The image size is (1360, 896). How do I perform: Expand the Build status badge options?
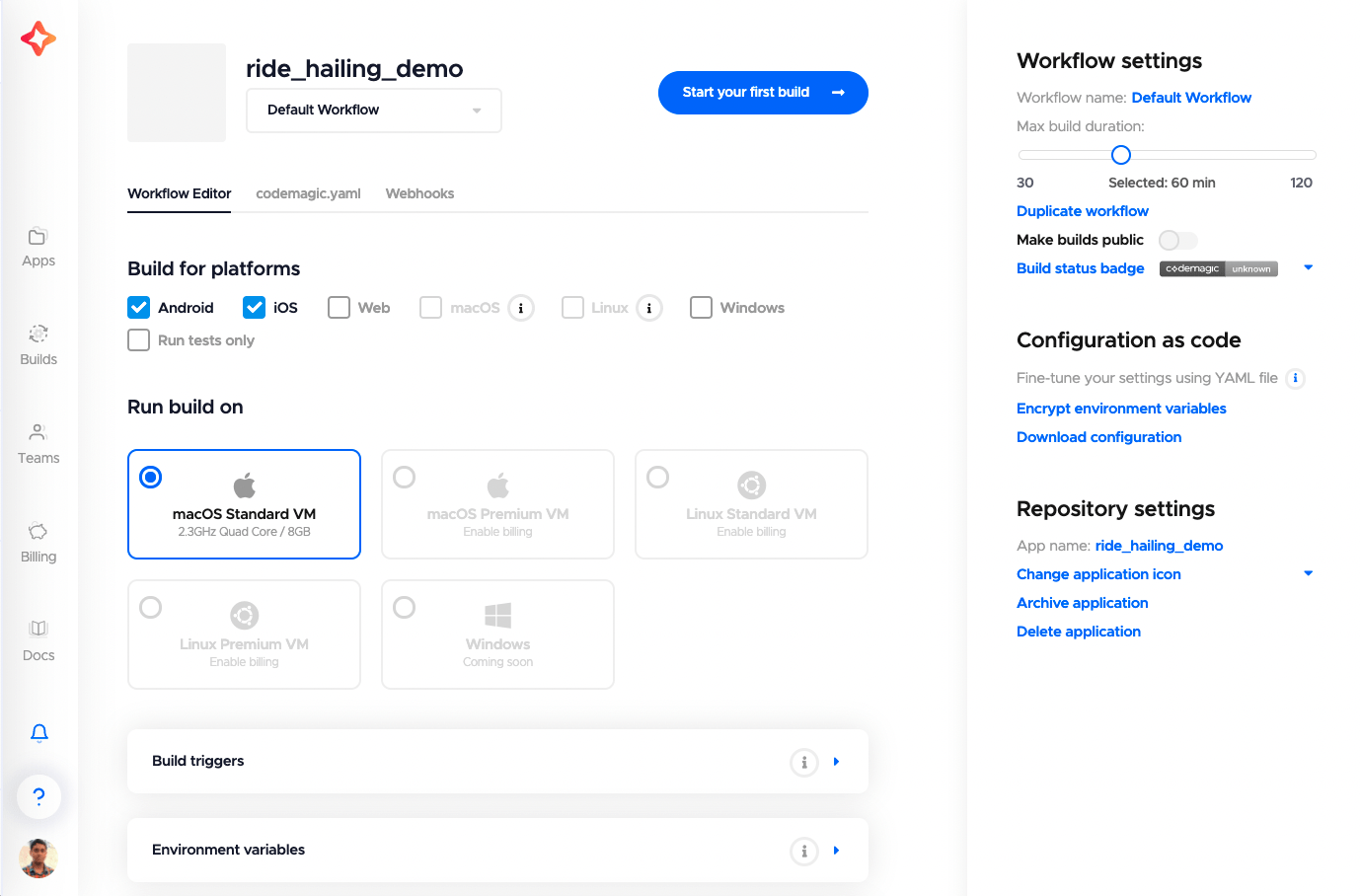point(1309,267)
